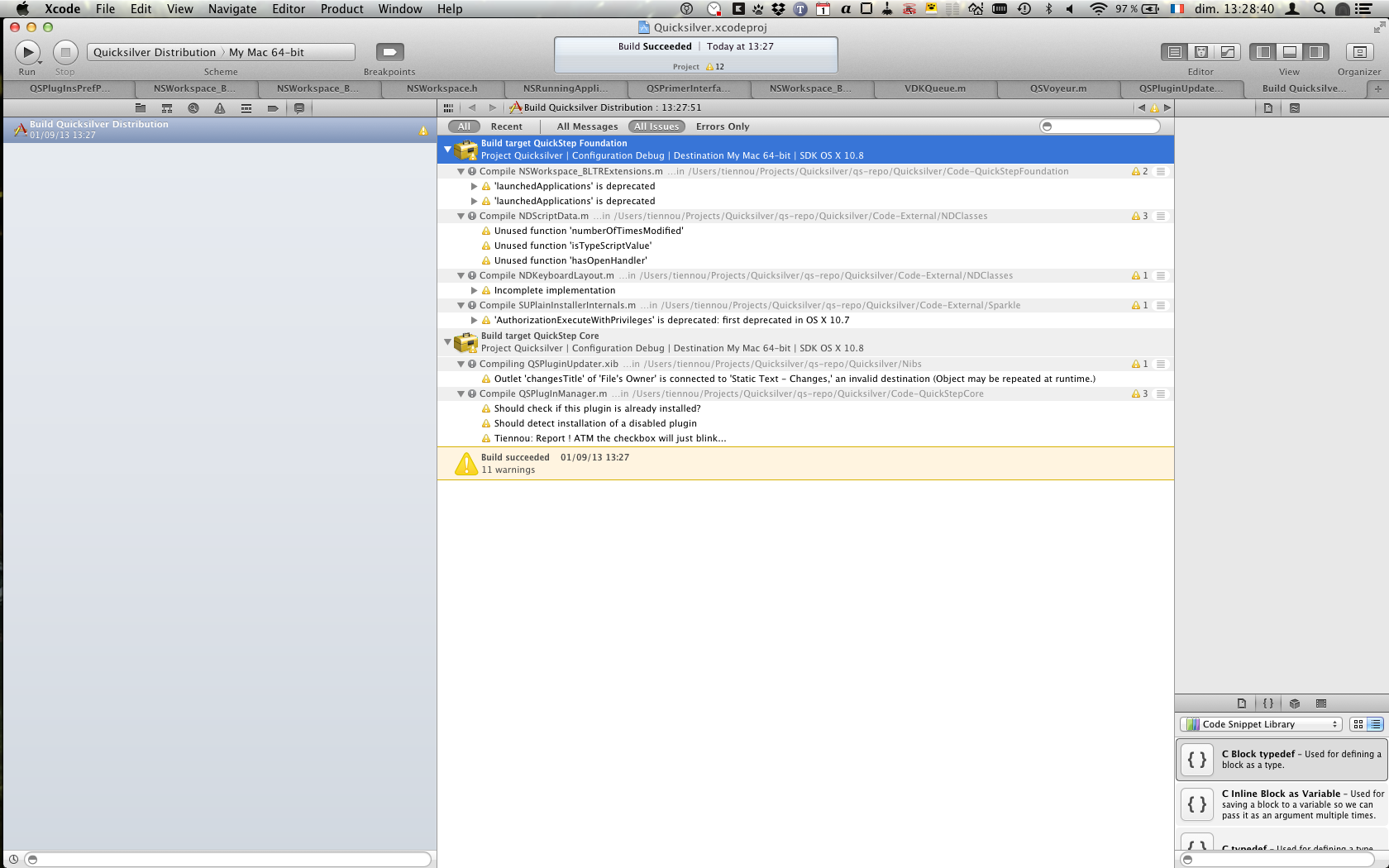The height and width of the screenshot is (868, 1389).
Task: Click the Stop button
Action: tap(65, 52)
